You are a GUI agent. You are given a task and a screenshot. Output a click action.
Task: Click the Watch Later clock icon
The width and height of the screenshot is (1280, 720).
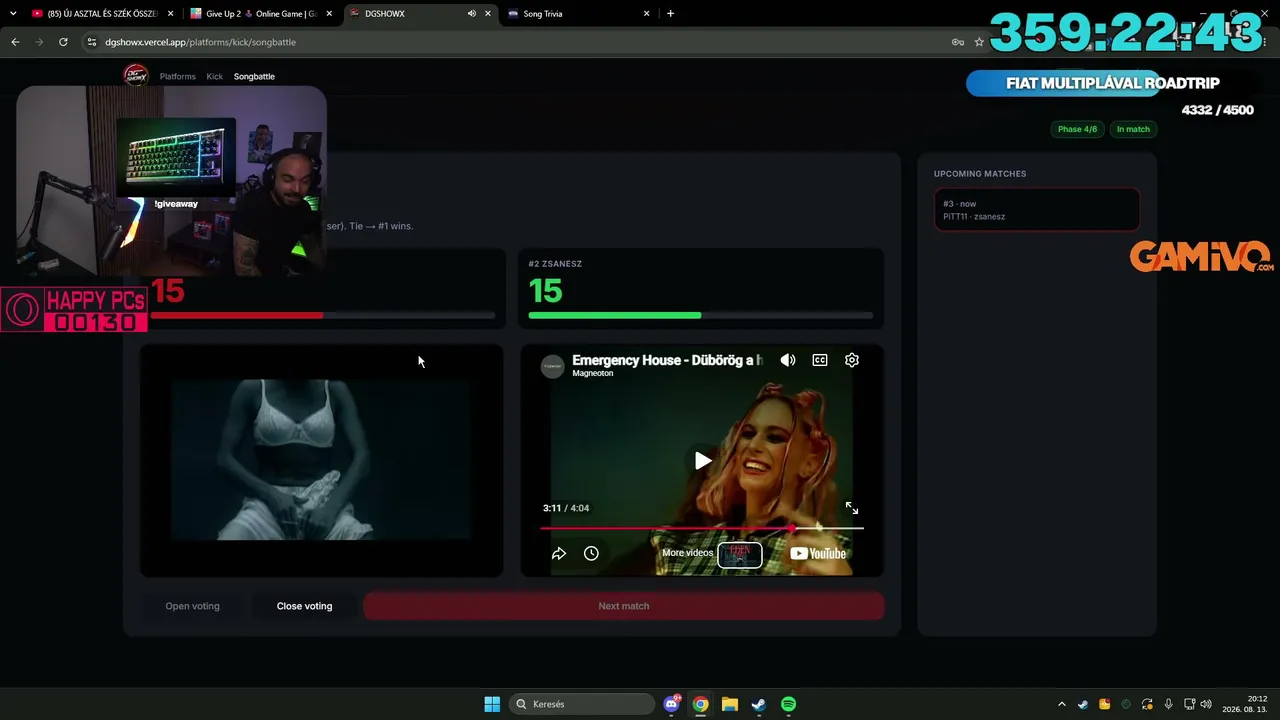click(x=591, y=553)
